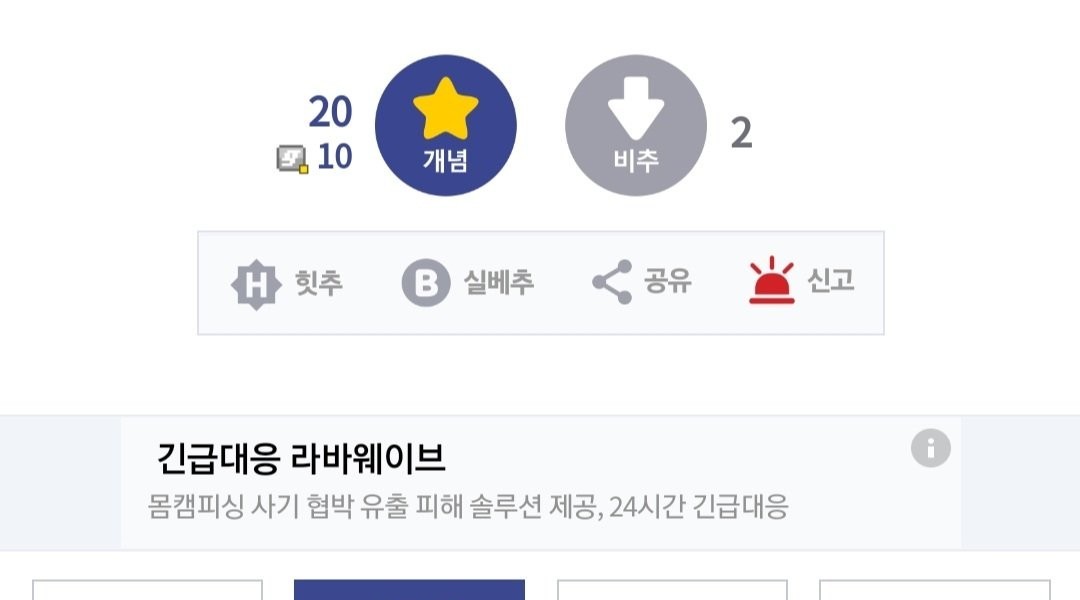Select the 힛추 text label
Viewport: 1080px width, 600px height.
click(318, 282)
